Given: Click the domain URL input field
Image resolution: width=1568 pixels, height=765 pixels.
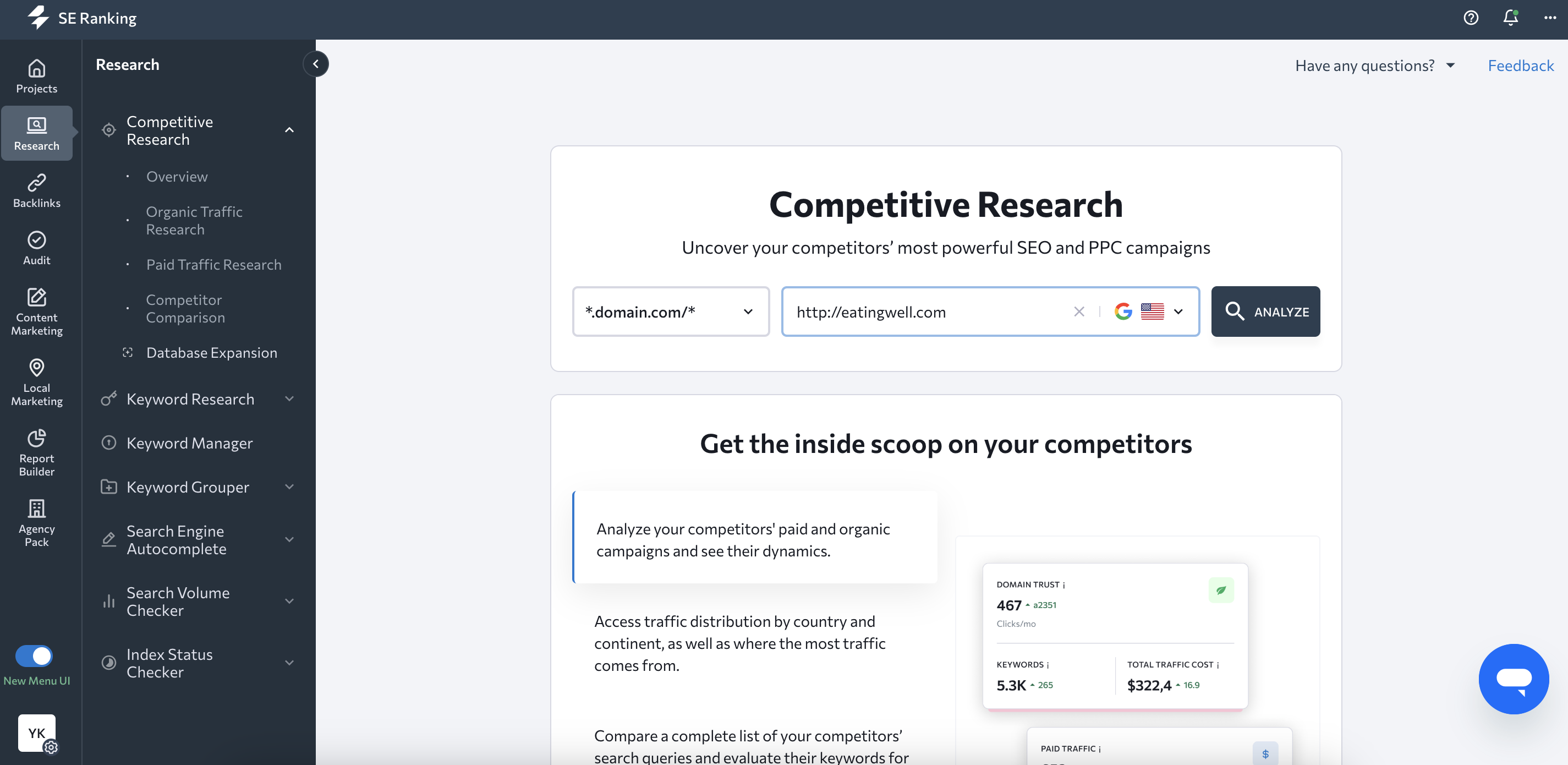Looking at the screenshot, I should click(928, 312).
